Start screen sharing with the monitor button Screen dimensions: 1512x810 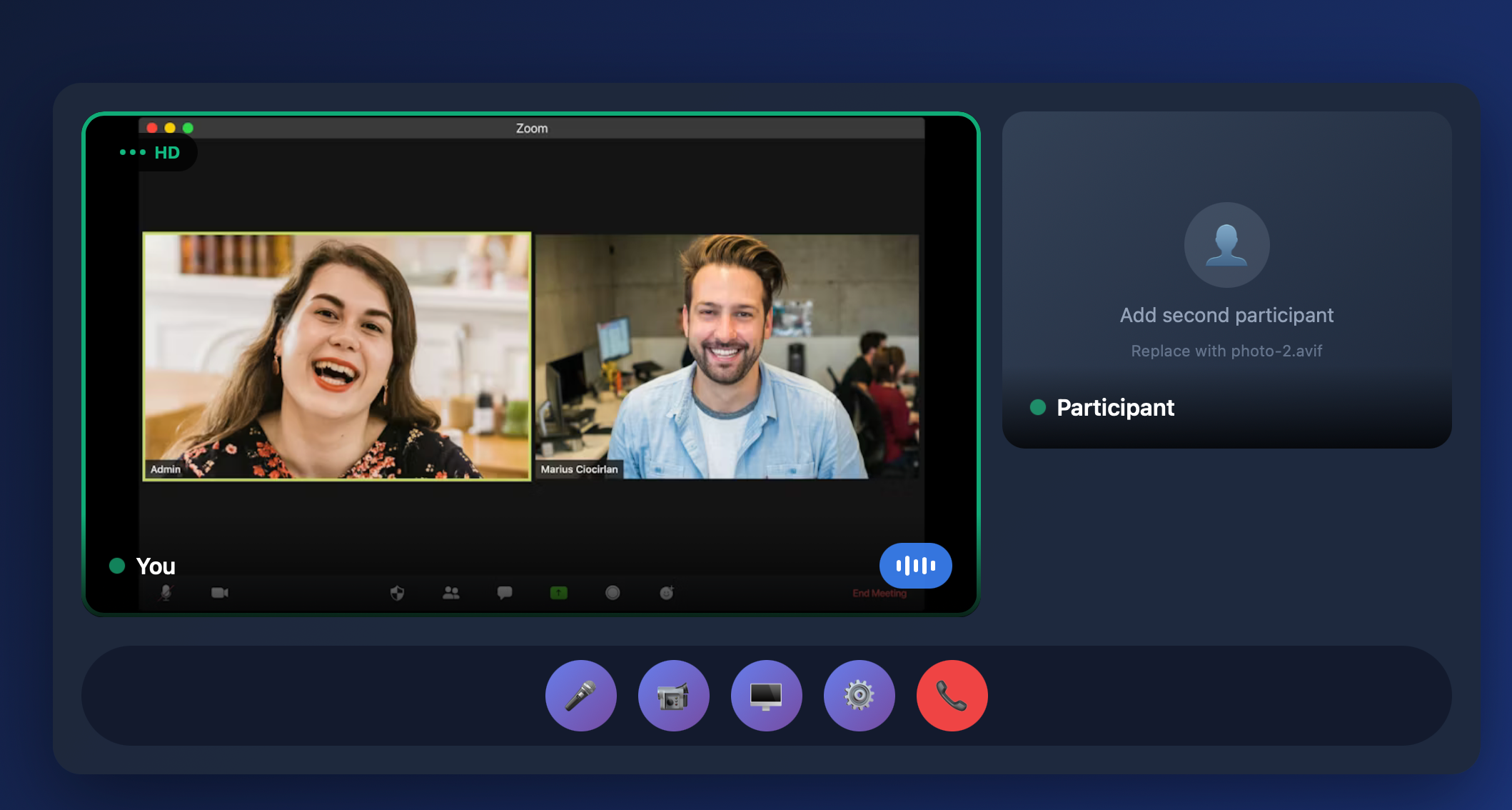pyautogui.click(x=766, y=695)
